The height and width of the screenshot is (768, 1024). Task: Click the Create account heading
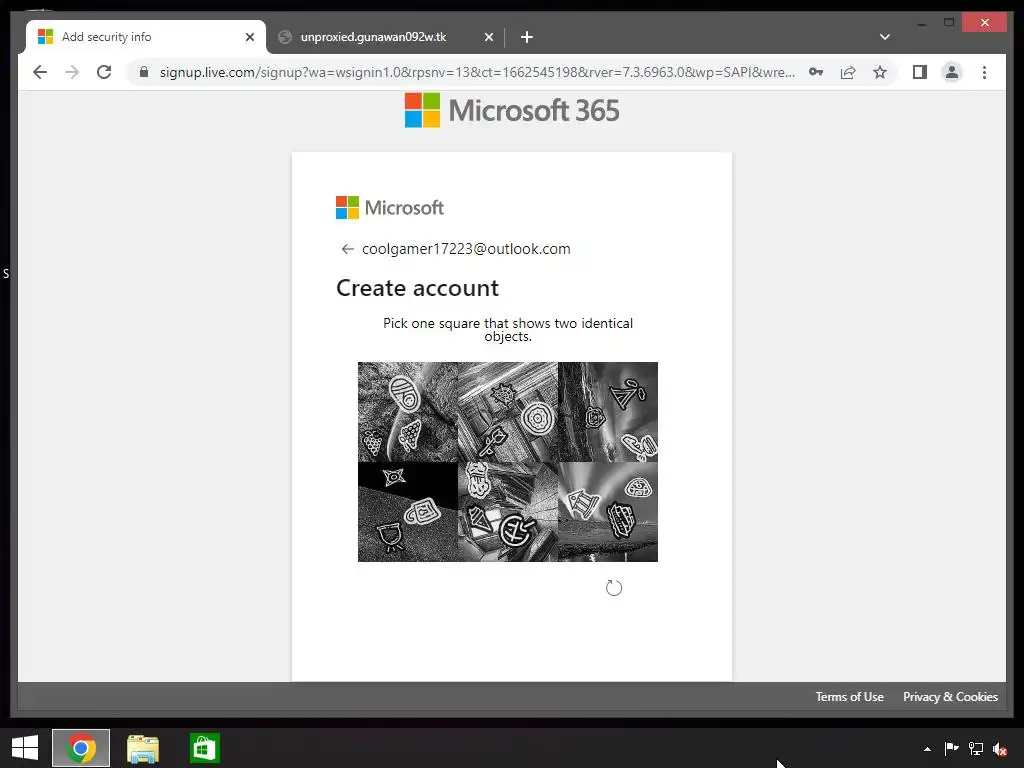pos(417,288)
